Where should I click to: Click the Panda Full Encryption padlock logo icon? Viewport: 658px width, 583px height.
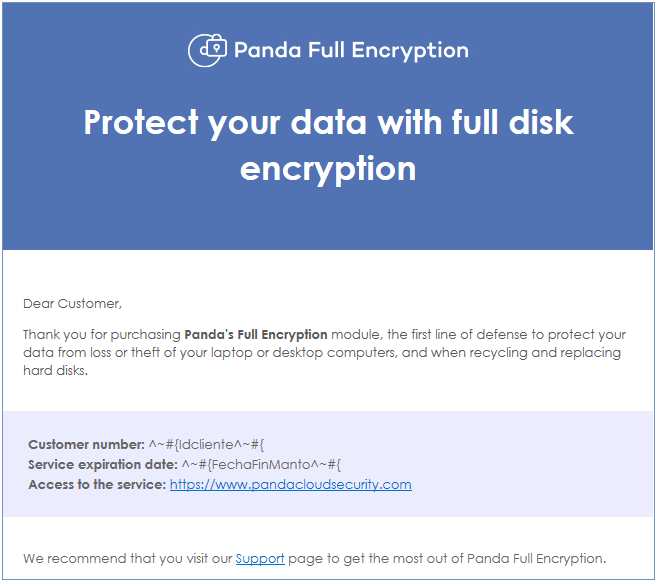pyautogui.click(x=207, y=50)
